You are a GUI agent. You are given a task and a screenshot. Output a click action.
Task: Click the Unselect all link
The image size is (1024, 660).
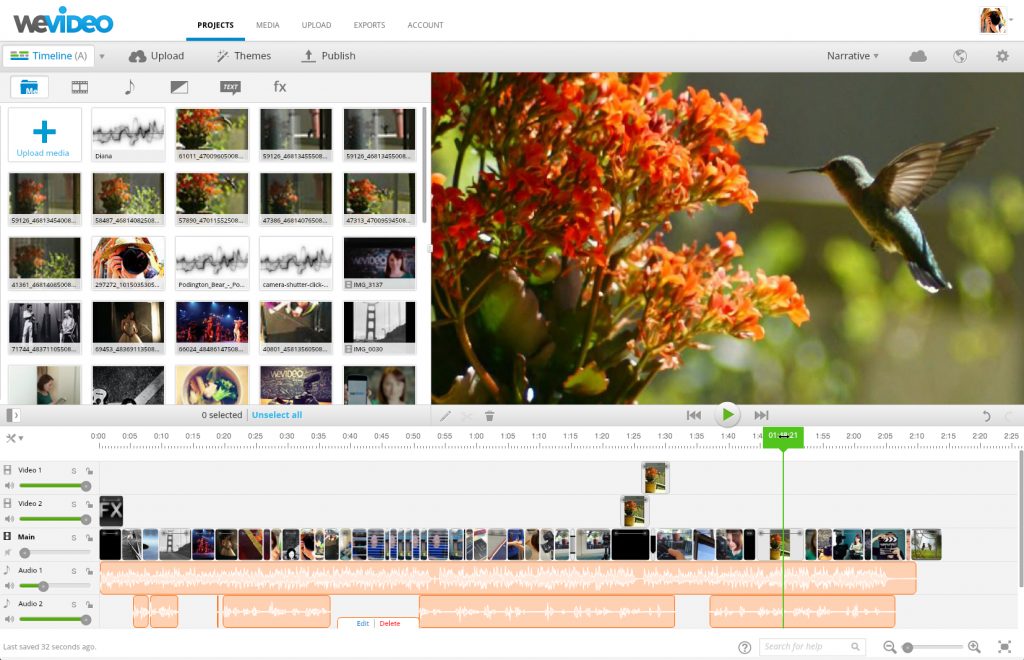(277, 415)
